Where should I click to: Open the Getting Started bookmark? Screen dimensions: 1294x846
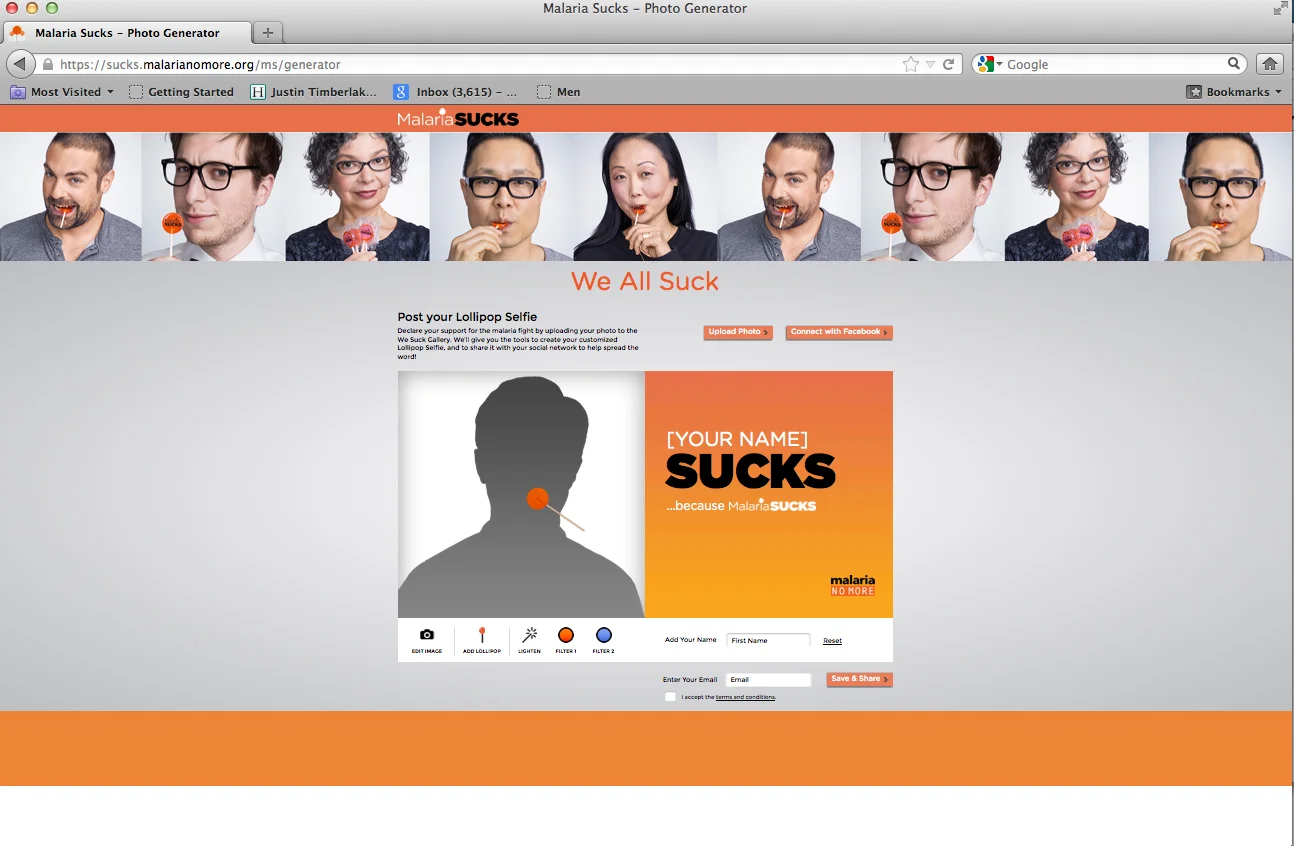pyautogui.click(x=181, y=92)
